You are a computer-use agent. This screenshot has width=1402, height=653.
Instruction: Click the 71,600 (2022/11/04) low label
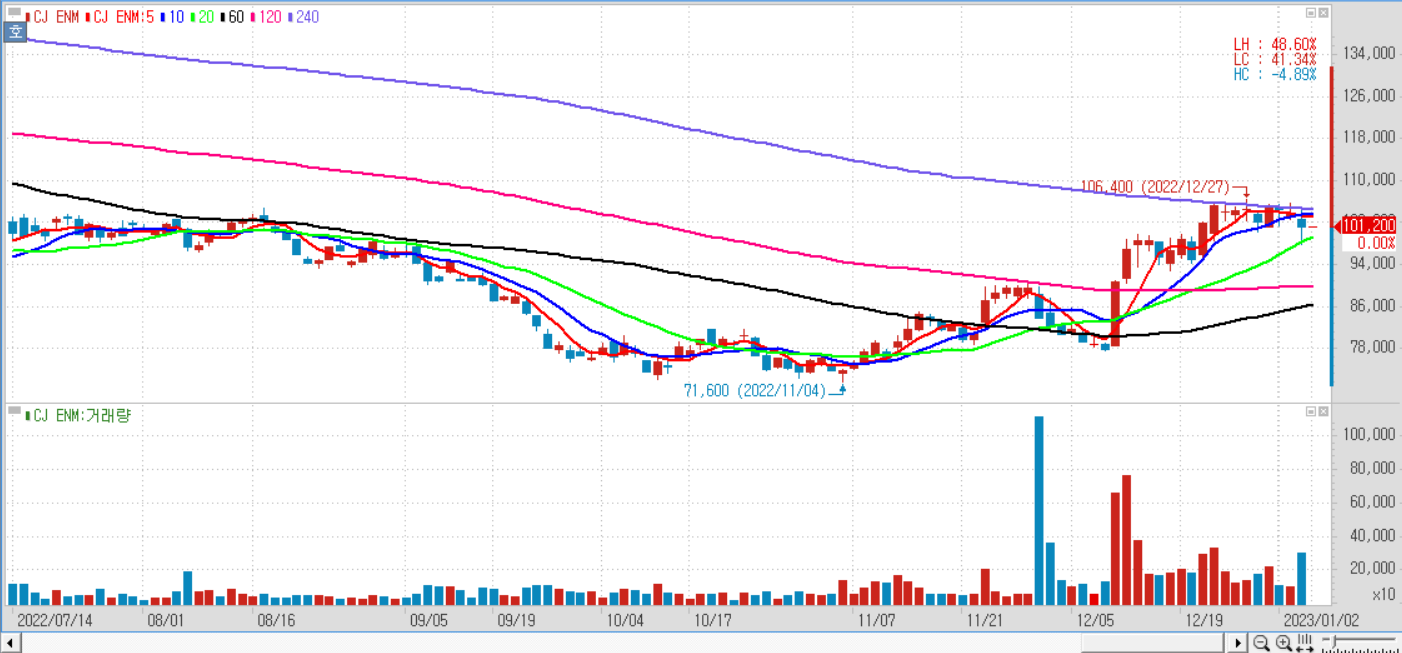[754, 391]
